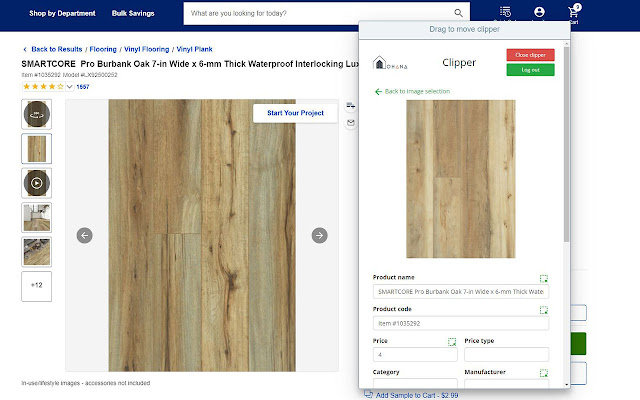Viewport: 640px width, 400px height.
Task: Open the Flooring breadcrumb link
Action: [103, 49]
